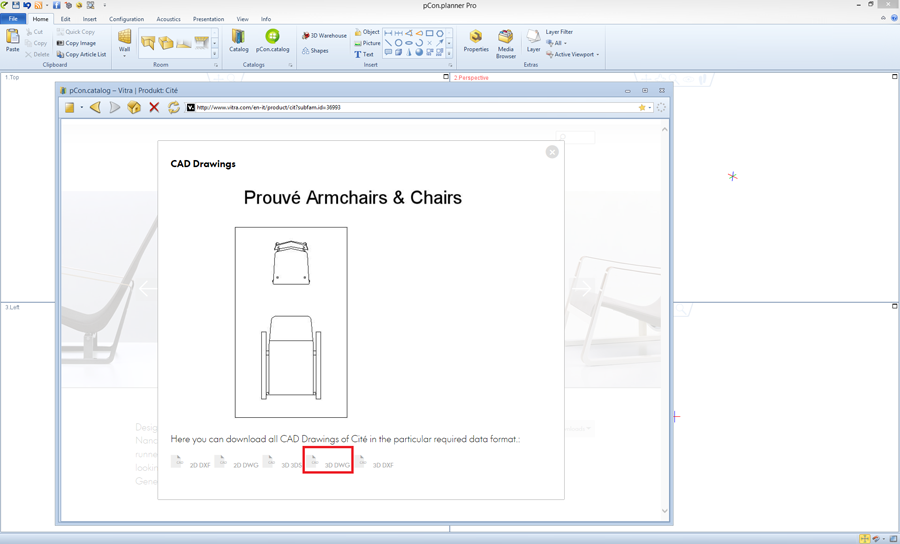Open the Configuration ribbon tab
The height and width of the screenshot is (544, 900).
tap(126, 19)
